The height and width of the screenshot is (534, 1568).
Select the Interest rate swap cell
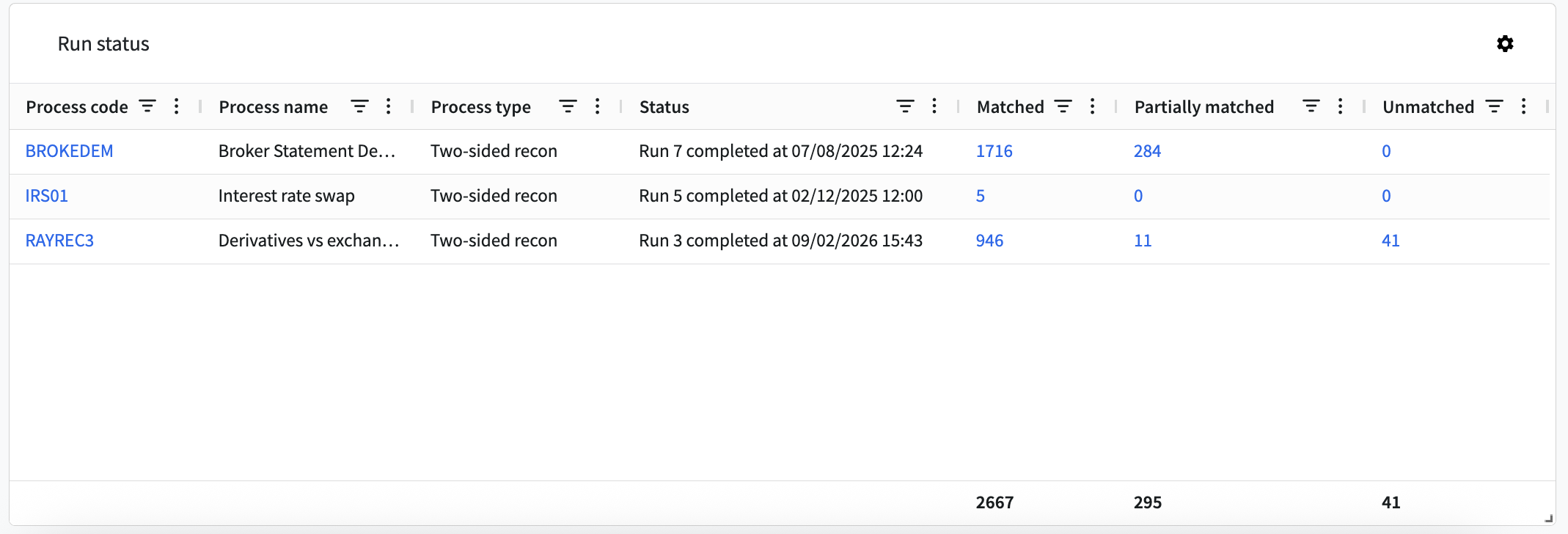286,196
